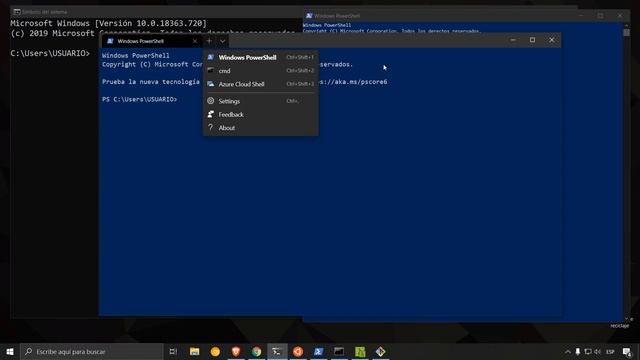This screenshot has width=640, height=360.
Task: Collapse the new-tab dropdown chevron
Action: pyautogui.click(x=222, y=41)
